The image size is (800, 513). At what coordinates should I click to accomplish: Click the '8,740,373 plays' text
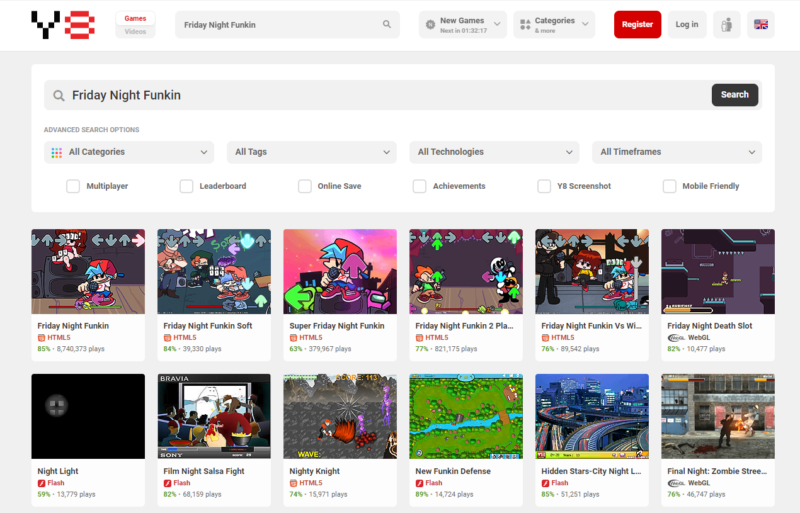click(81, 349)
